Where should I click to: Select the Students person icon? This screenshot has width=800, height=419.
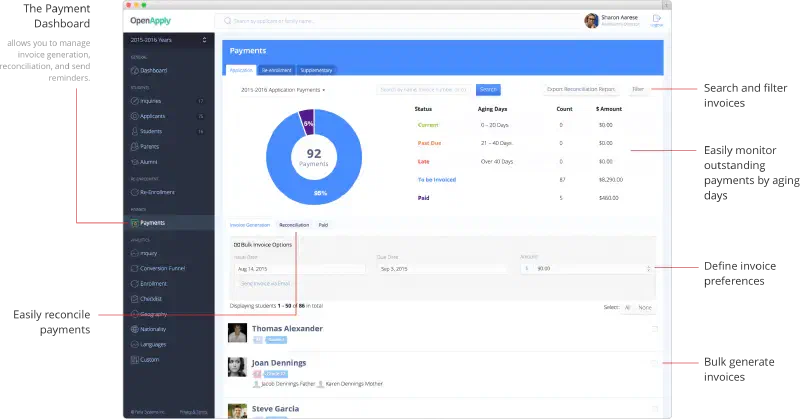[135, 131]
